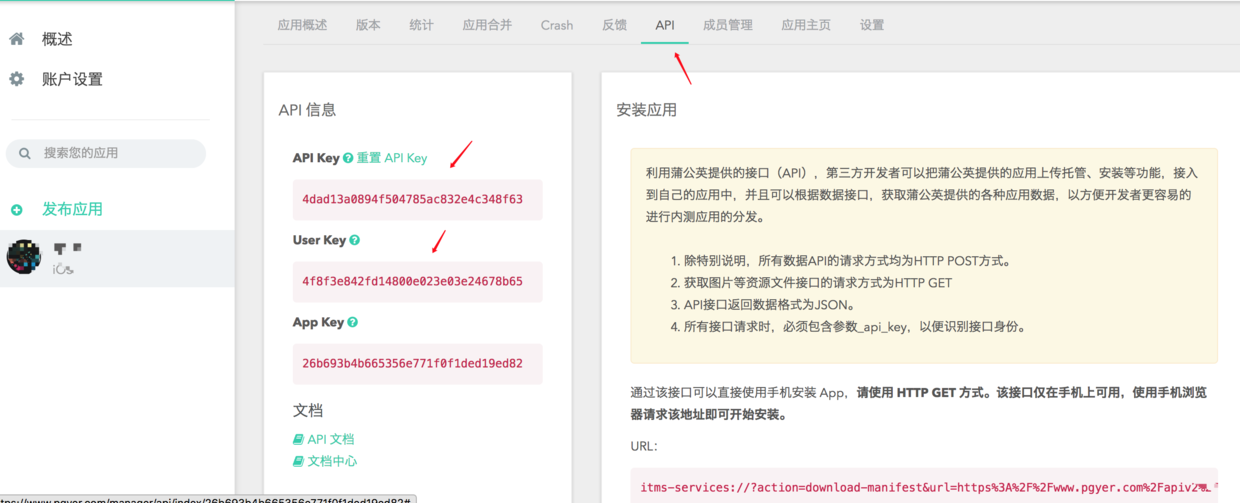Viewport: 1240px width, 503px height.
Task: Select the User Key value 4f8f3e842fd1...
Action: (412, 281)
